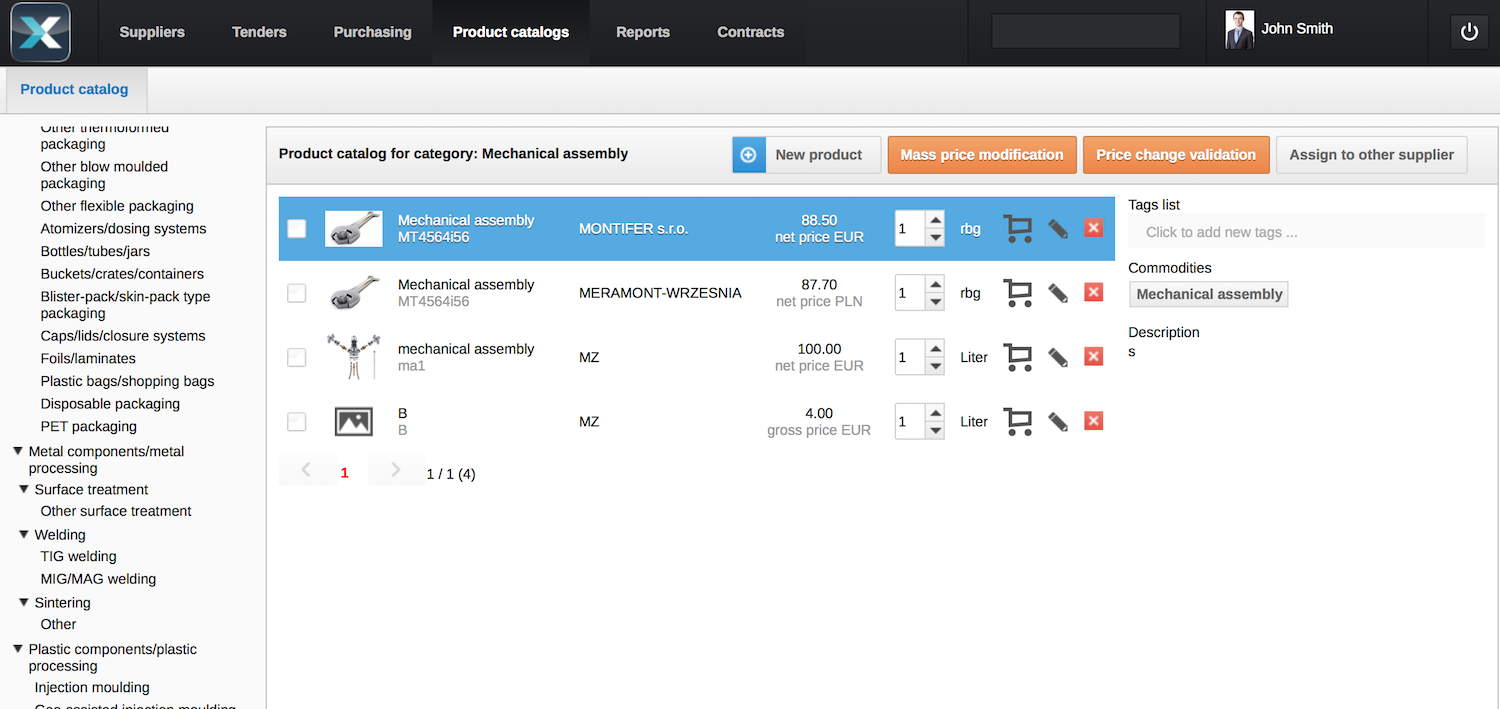Viewport: 1500px width, 709px height.
Task: Open the Reports menu
Action: (x=643, y=32)
